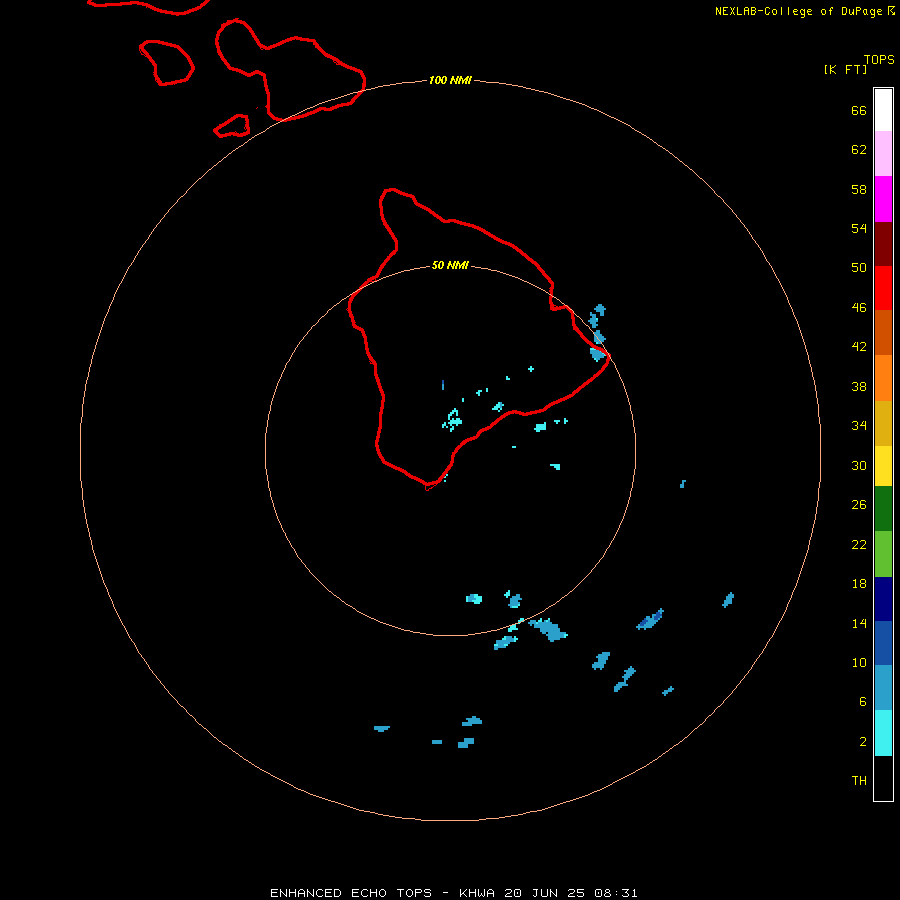The image size is (900, 900).
Task: Click the '42' legend value
Action: point(859,347)
